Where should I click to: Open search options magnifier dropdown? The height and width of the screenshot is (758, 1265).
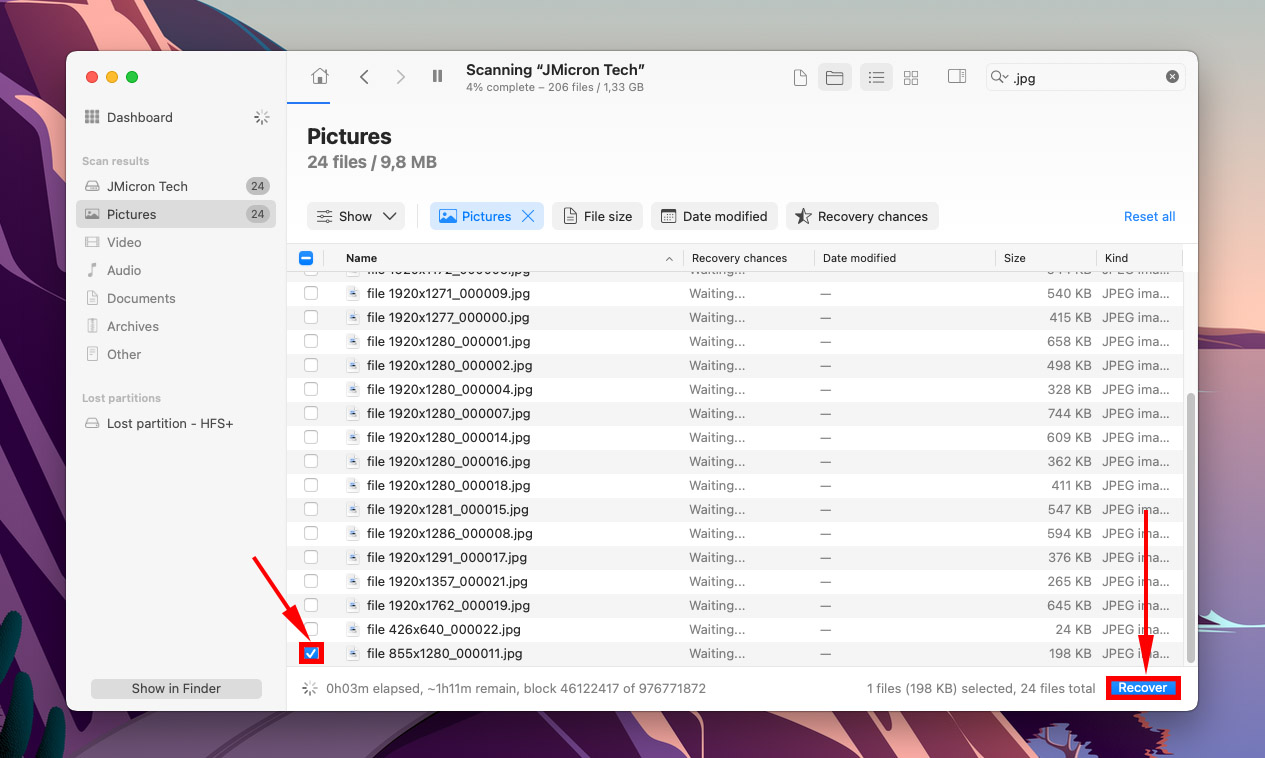coord(999,77)
